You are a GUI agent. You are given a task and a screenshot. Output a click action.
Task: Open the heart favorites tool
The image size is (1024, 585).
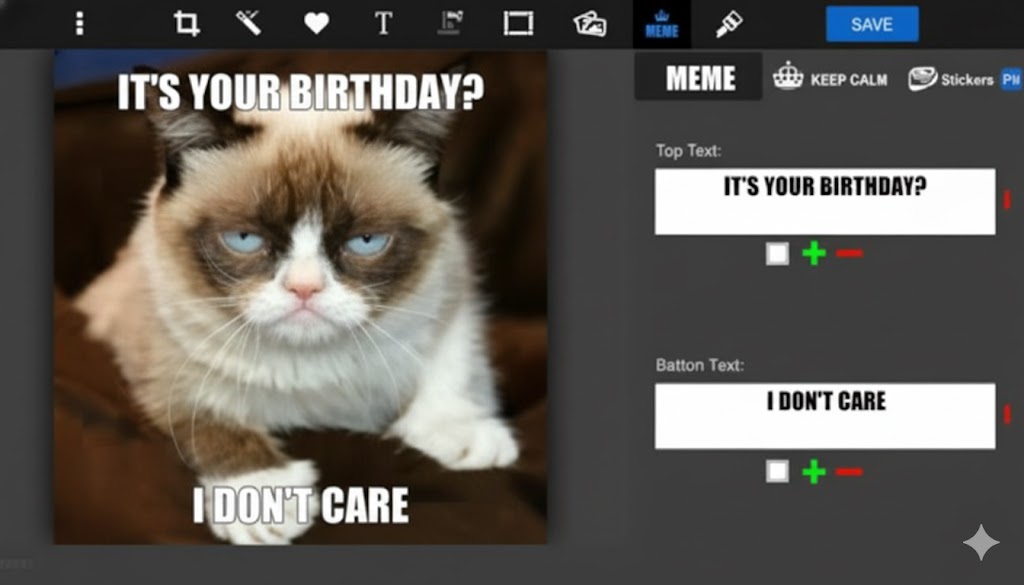point(316,24)
